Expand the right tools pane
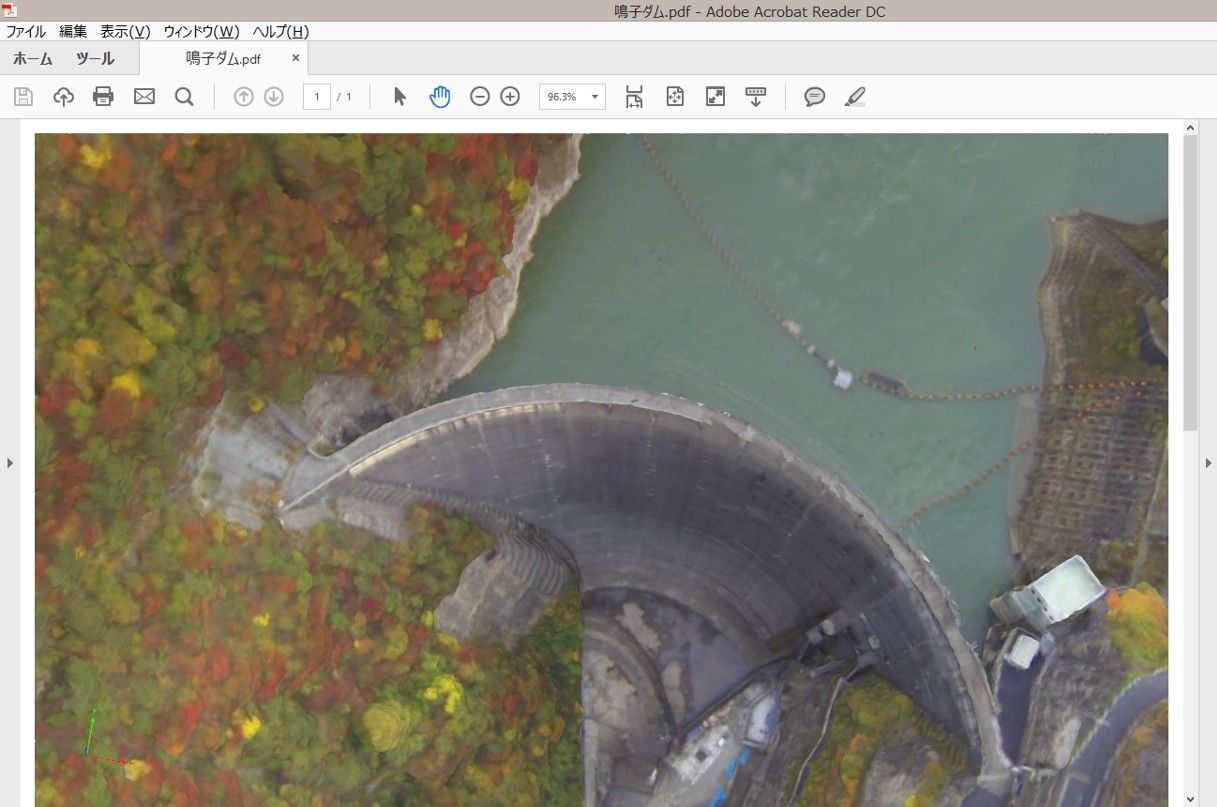The height and width of the screenshot is (807, 1217). click(1207, 463)
